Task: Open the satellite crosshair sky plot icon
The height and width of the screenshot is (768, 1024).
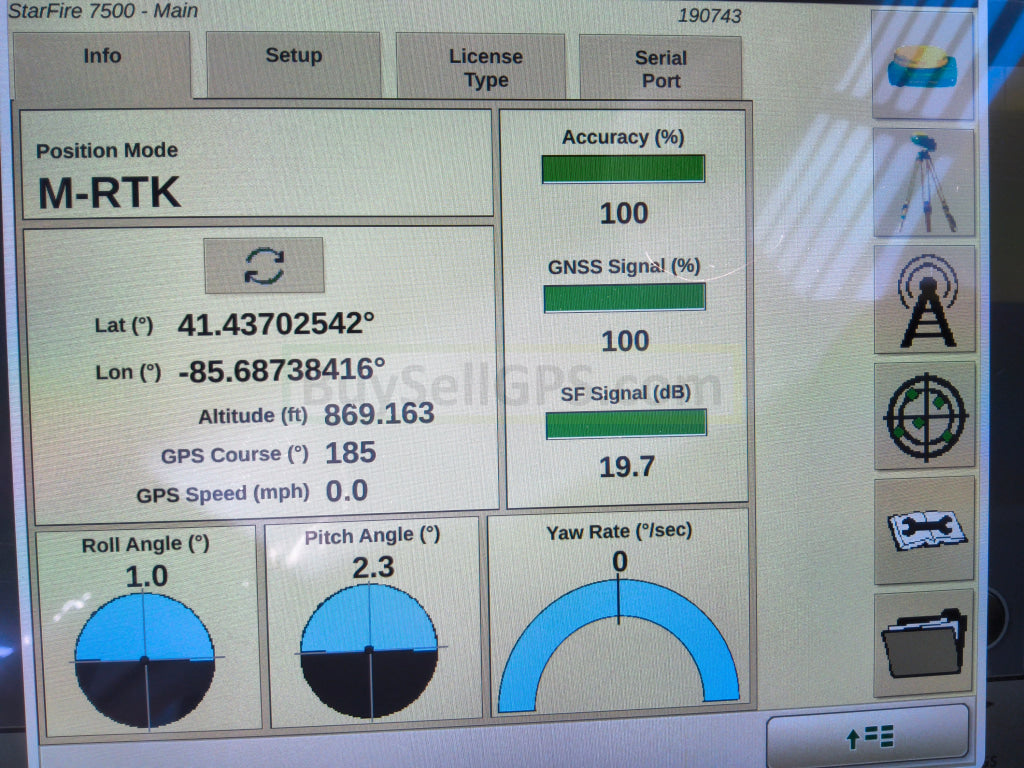Action: (924, 415)
